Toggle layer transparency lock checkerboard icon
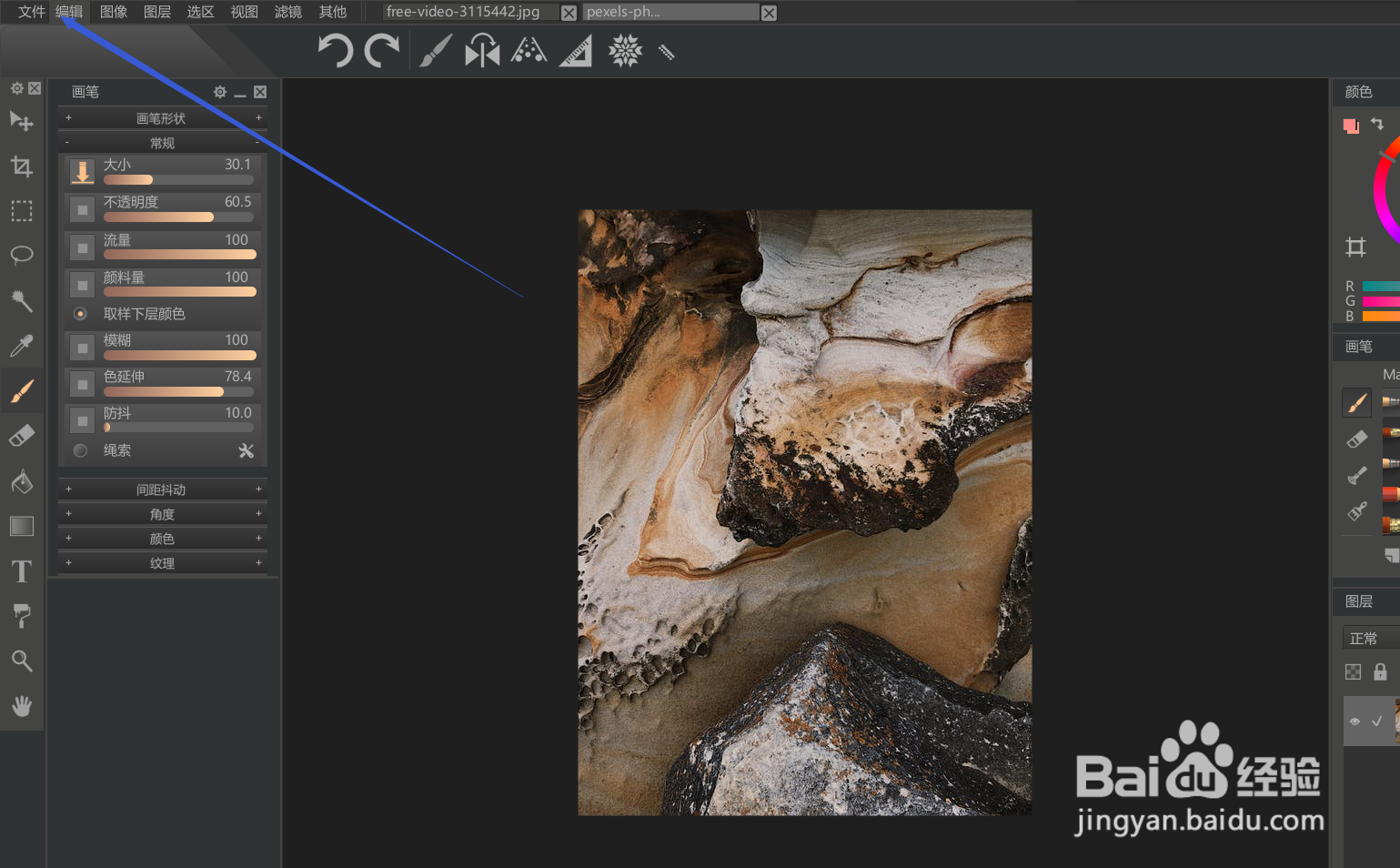This screenshot has height=868, width=1400. 1354,671
